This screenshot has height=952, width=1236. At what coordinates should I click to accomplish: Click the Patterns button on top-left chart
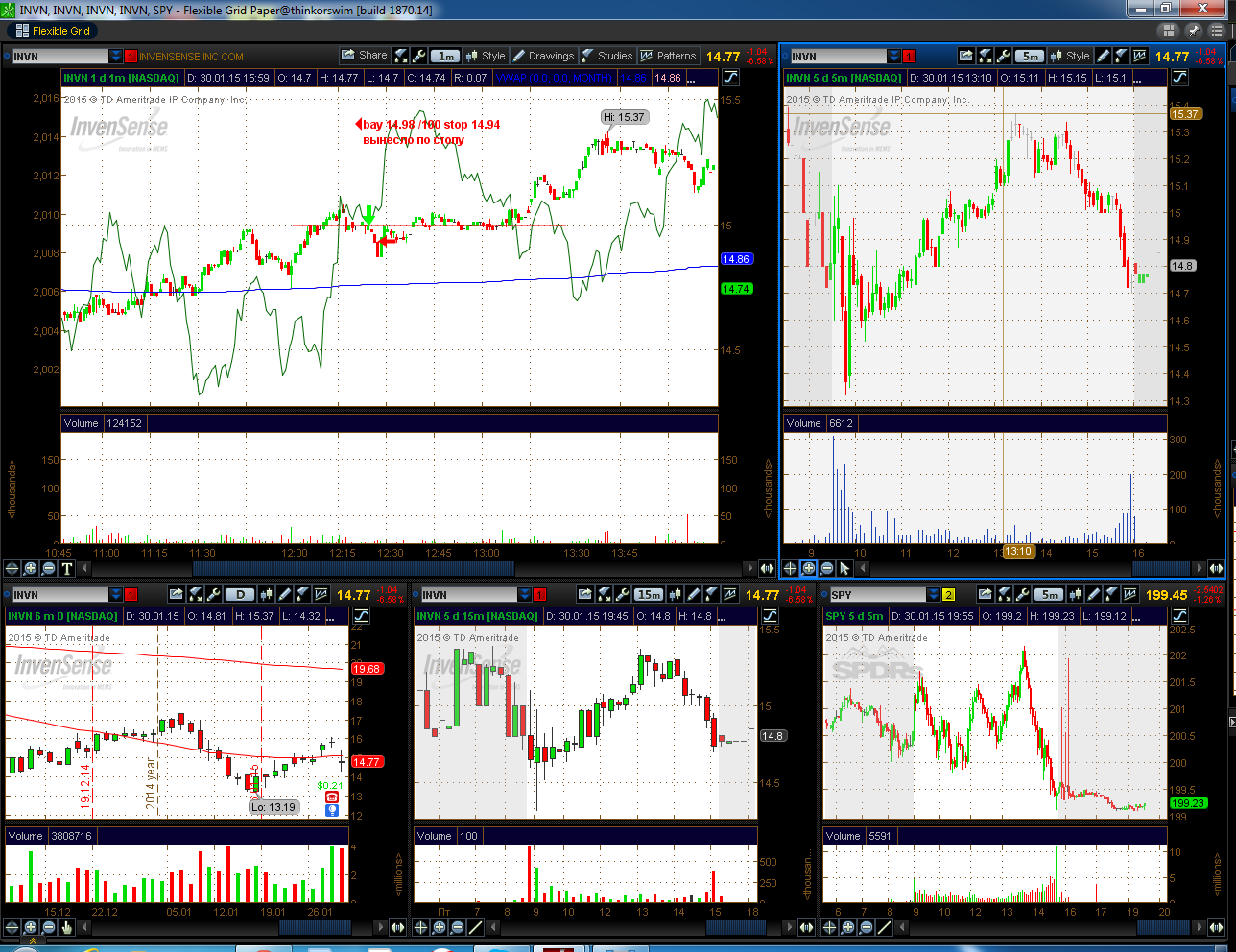point(668,56)
